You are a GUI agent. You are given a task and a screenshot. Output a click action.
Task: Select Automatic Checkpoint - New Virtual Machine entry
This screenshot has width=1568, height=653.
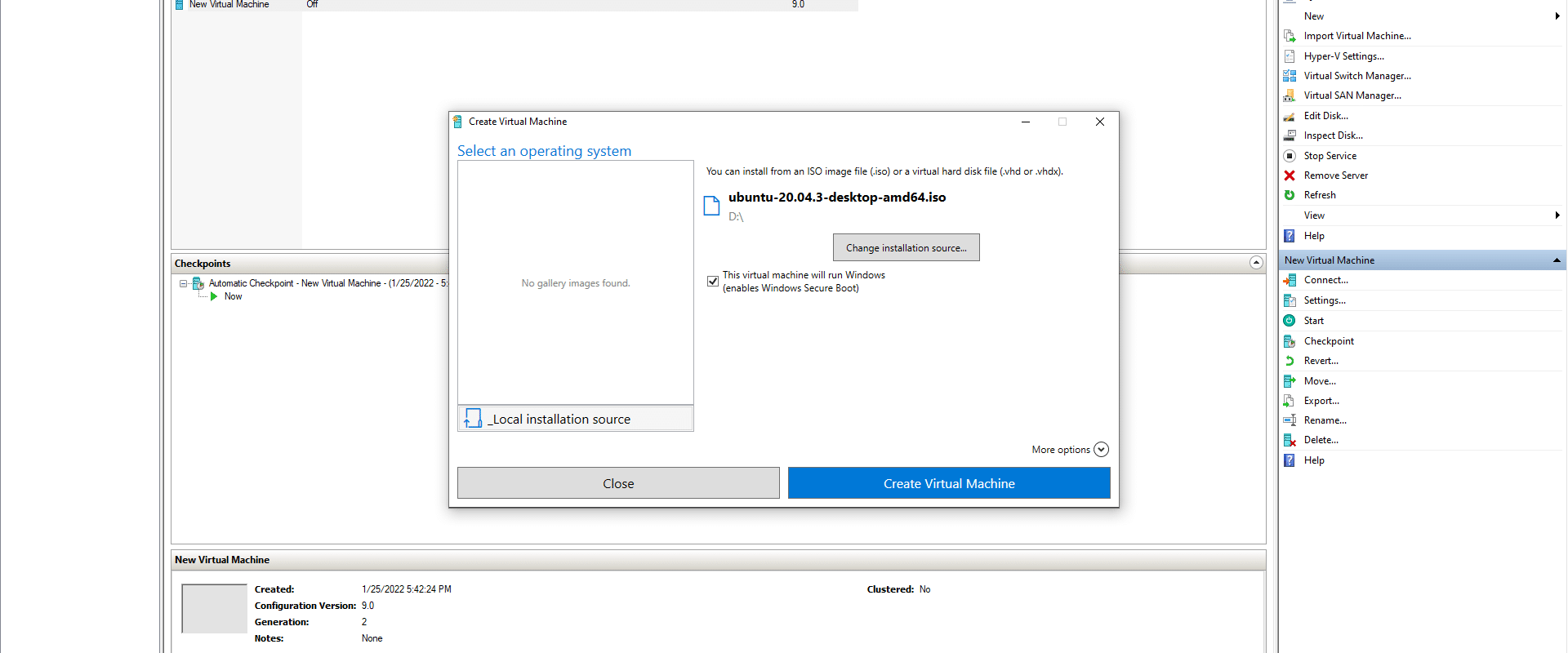[328, 283]
